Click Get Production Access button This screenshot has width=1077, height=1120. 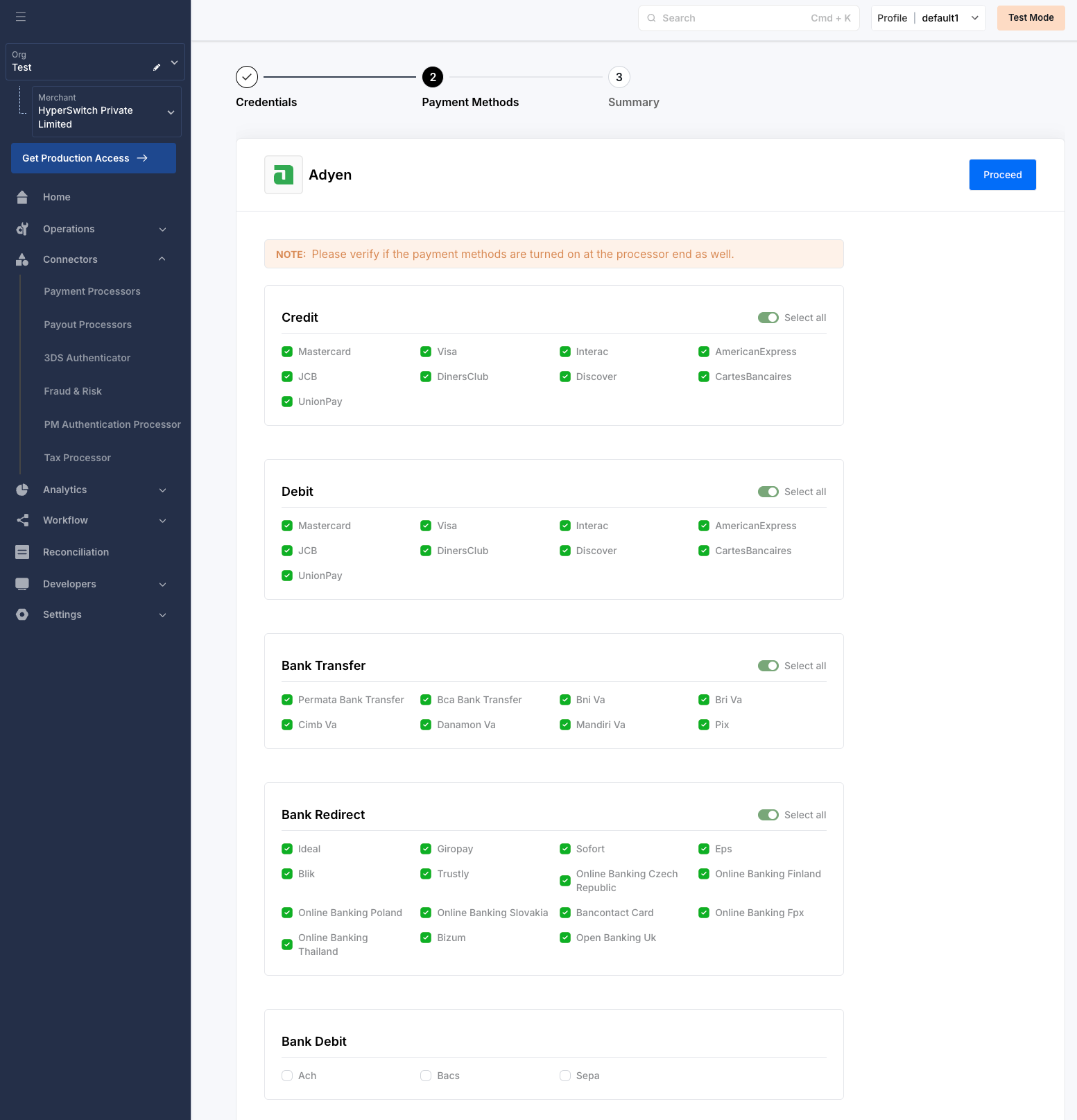click(94, 158)
